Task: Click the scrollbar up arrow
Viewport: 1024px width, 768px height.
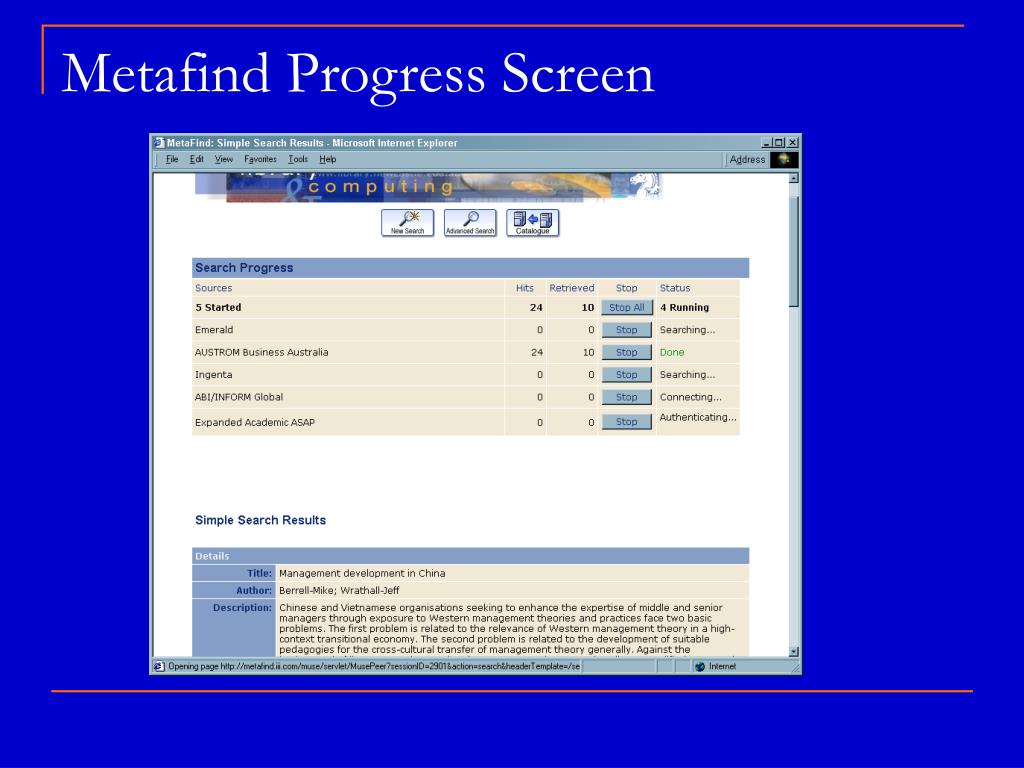Action: (793, 178)
